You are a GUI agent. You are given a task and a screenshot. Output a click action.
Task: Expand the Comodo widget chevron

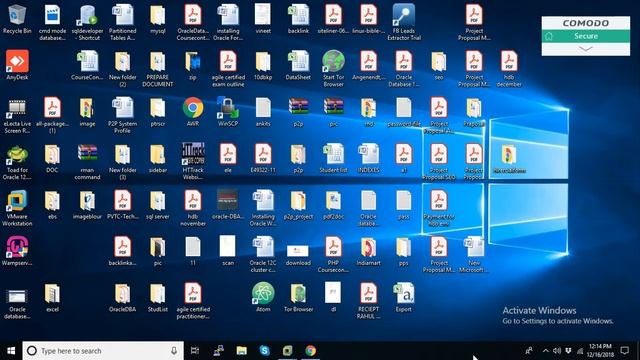coord(586,49)
